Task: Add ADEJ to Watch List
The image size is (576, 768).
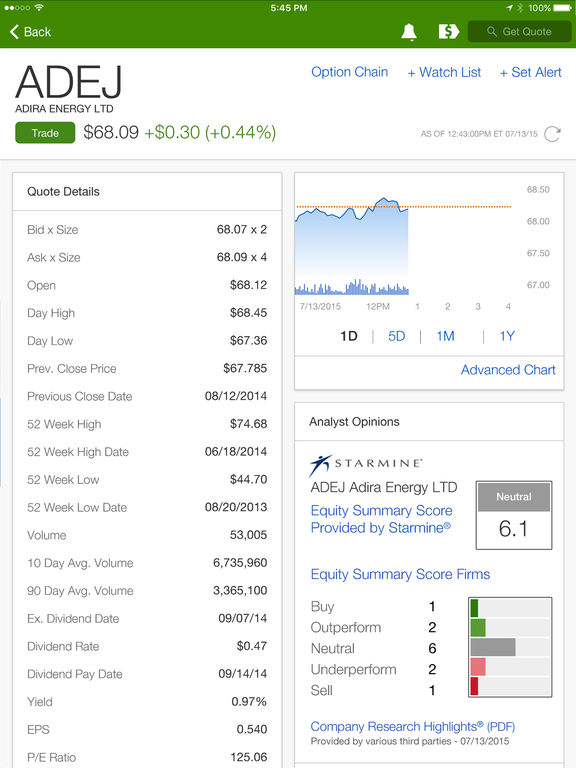Action: click(444, 72)
